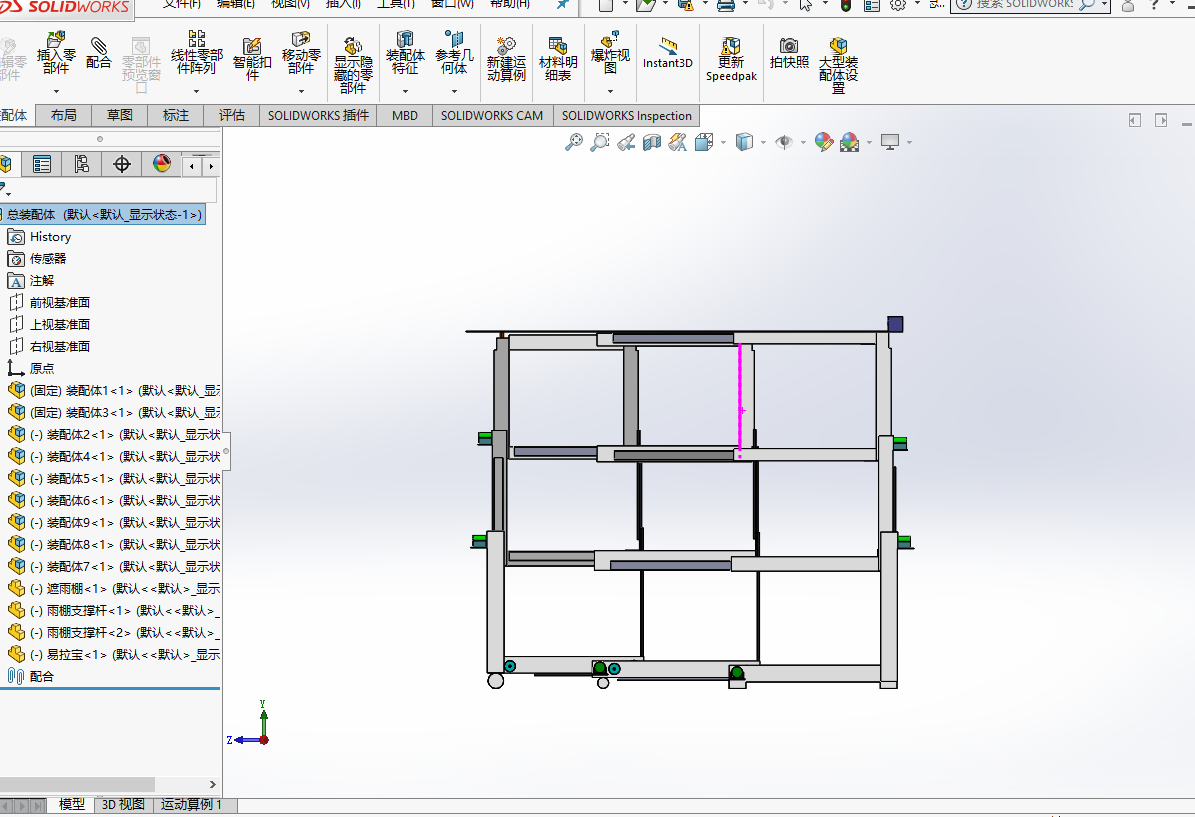This screenshot has height=817, width=1195.
Task: Toggle Hide/Show Items eye icon
Action: (x=783, y=142)
